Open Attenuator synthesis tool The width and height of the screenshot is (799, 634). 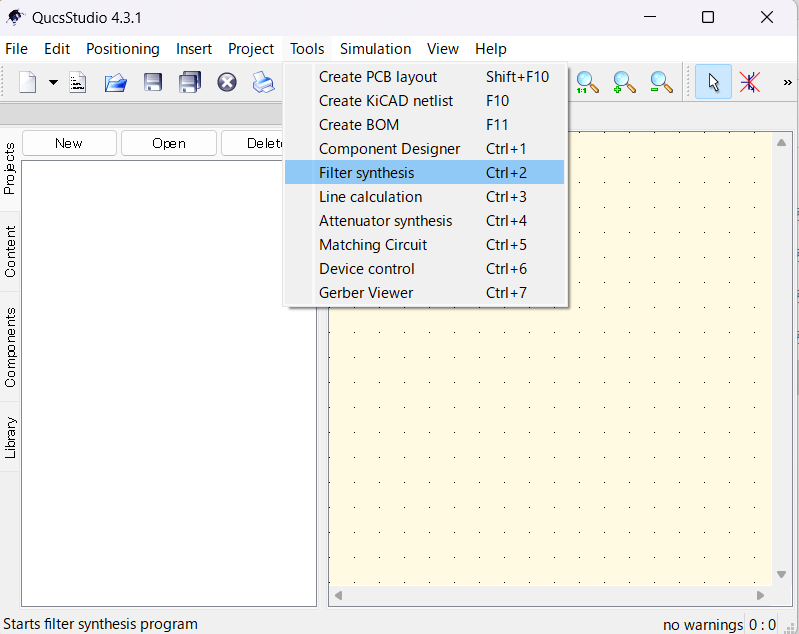pyautogui.click(x=424, y=221)
